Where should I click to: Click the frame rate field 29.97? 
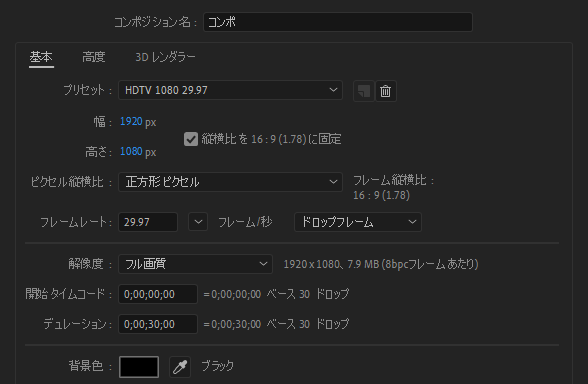[148, 222]
